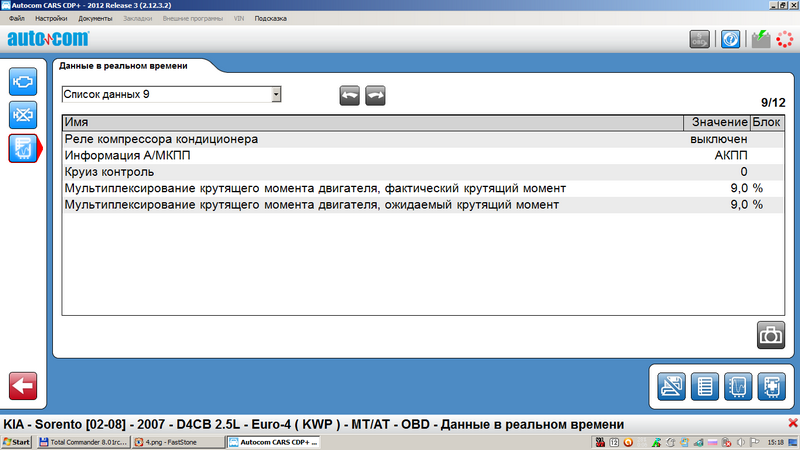
Task: Switch to 4.png FastStone taskbar button
Action: coord(178,442)
